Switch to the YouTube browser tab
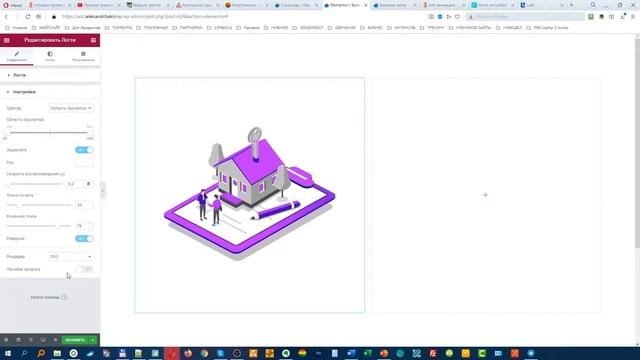 98,5
